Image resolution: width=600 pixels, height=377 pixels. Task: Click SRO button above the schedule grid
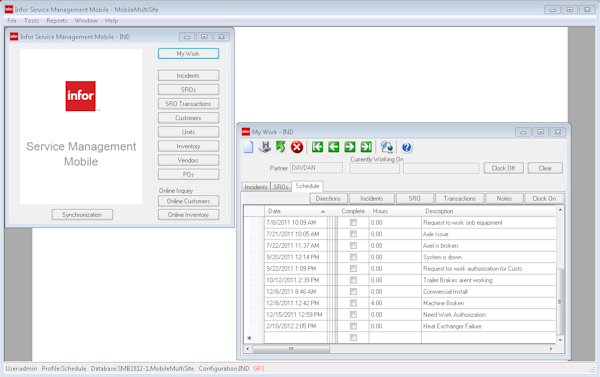point(414,198)
